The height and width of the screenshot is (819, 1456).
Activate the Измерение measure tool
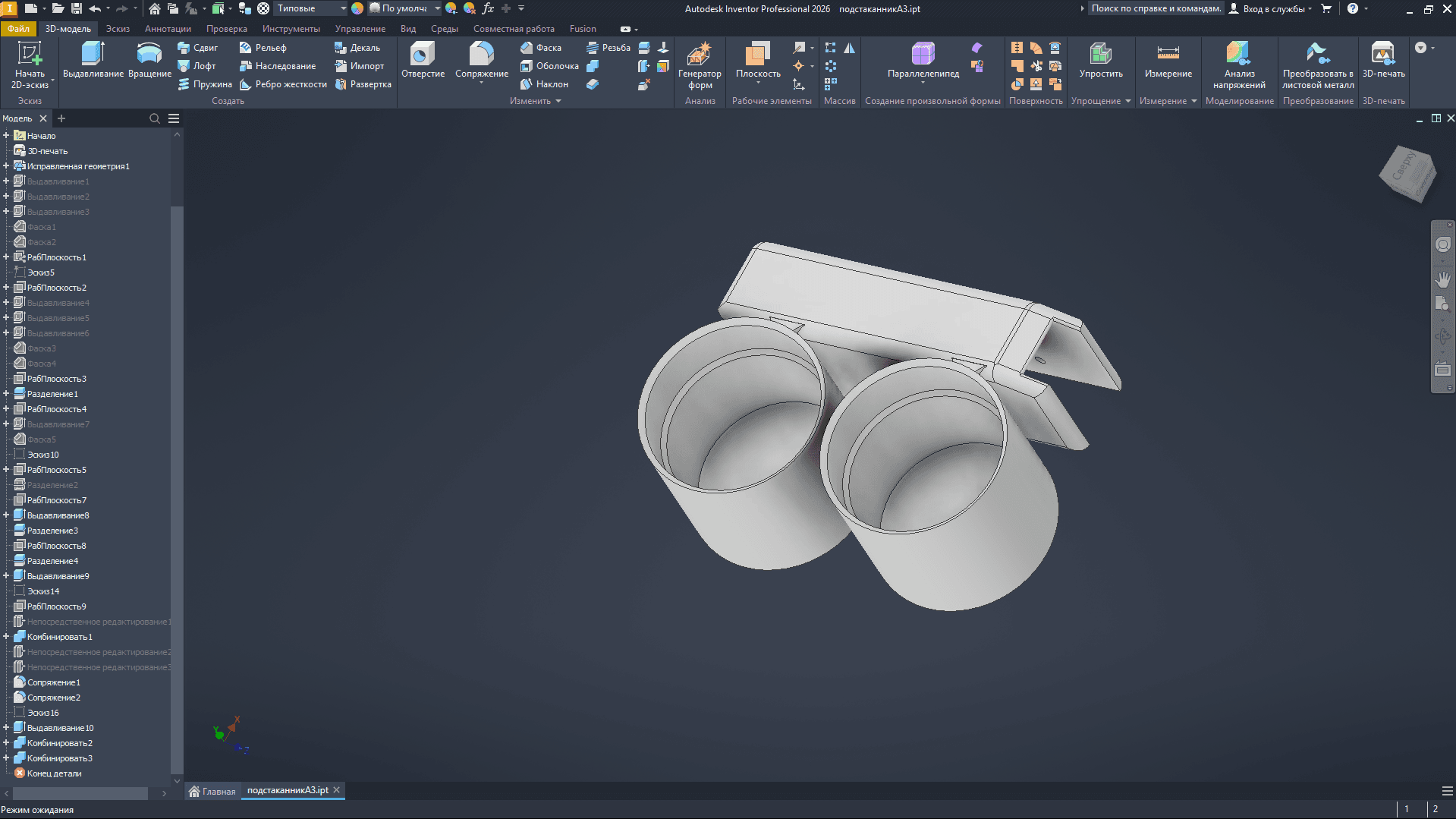pos(1168,60)
